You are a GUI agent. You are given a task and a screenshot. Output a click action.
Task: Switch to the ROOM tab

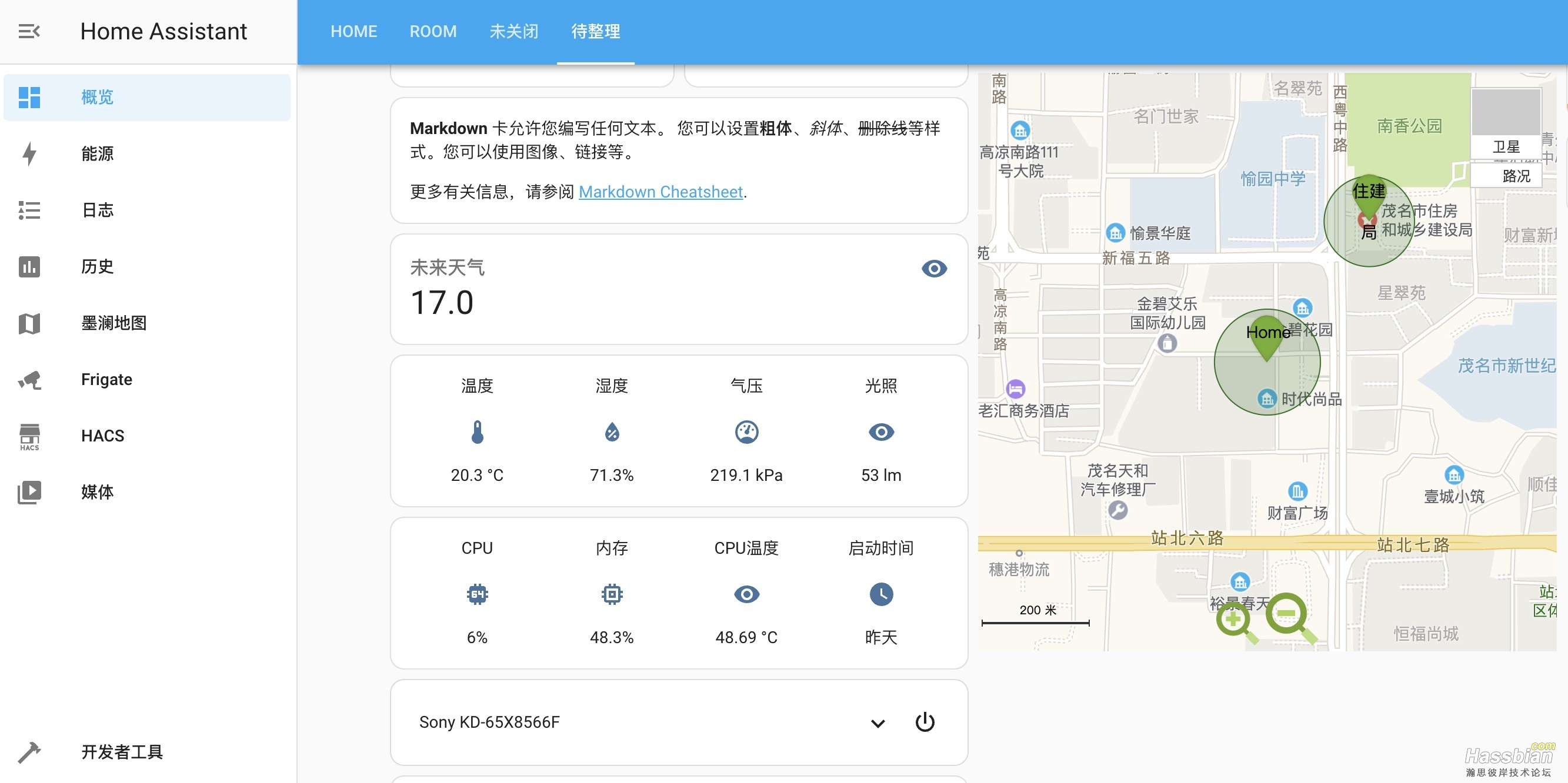[x=433, y=32]
